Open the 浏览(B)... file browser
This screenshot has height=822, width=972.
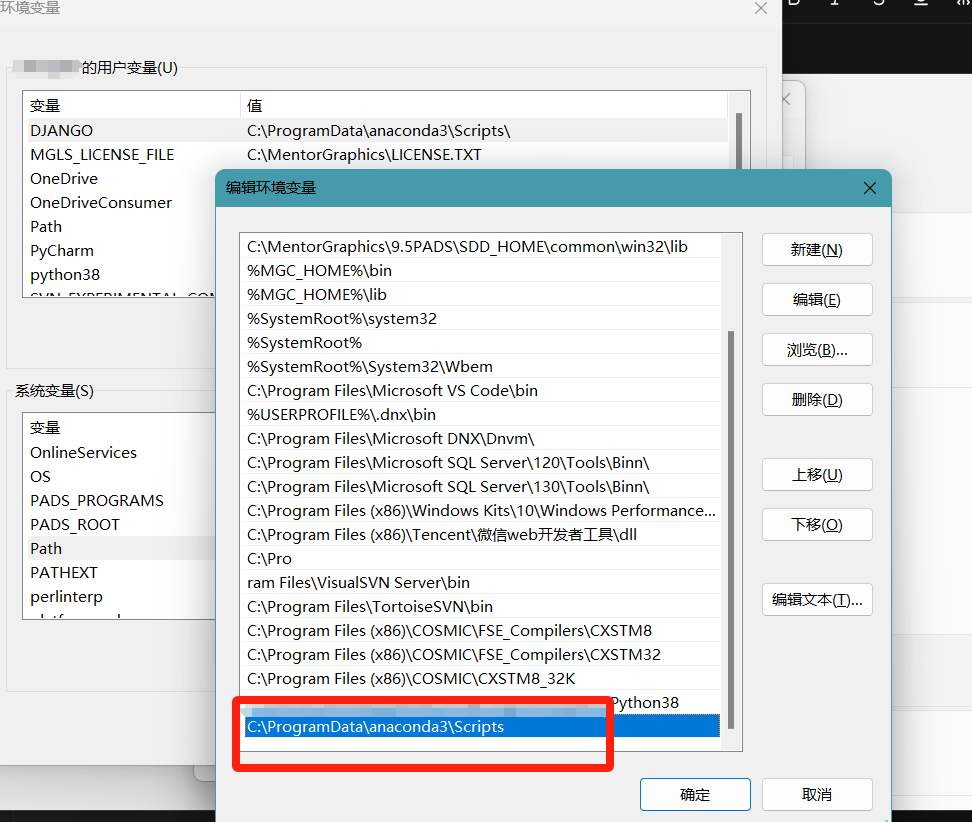[x=817, y=349]
